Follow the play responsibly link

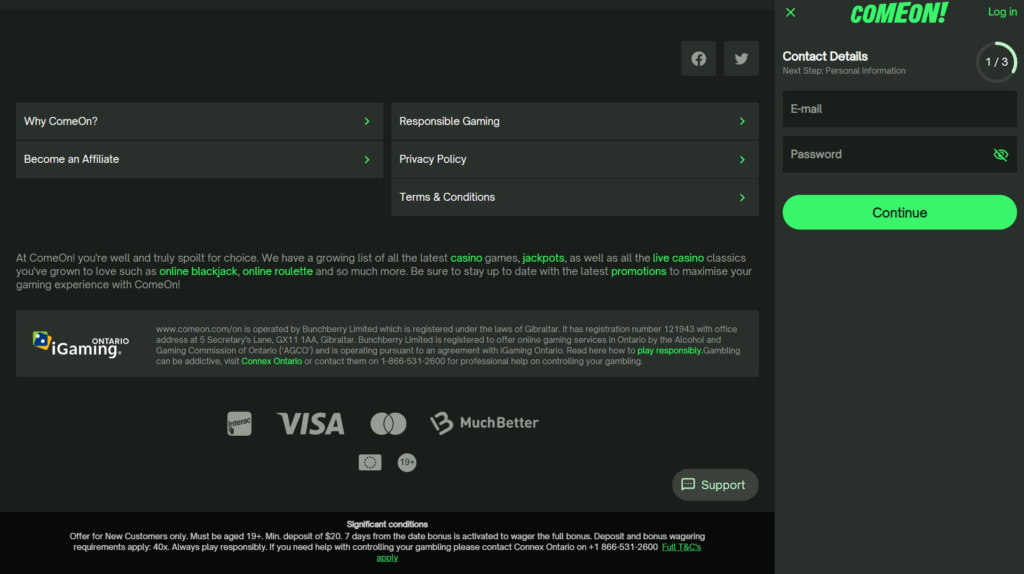(x=669, y=351)
